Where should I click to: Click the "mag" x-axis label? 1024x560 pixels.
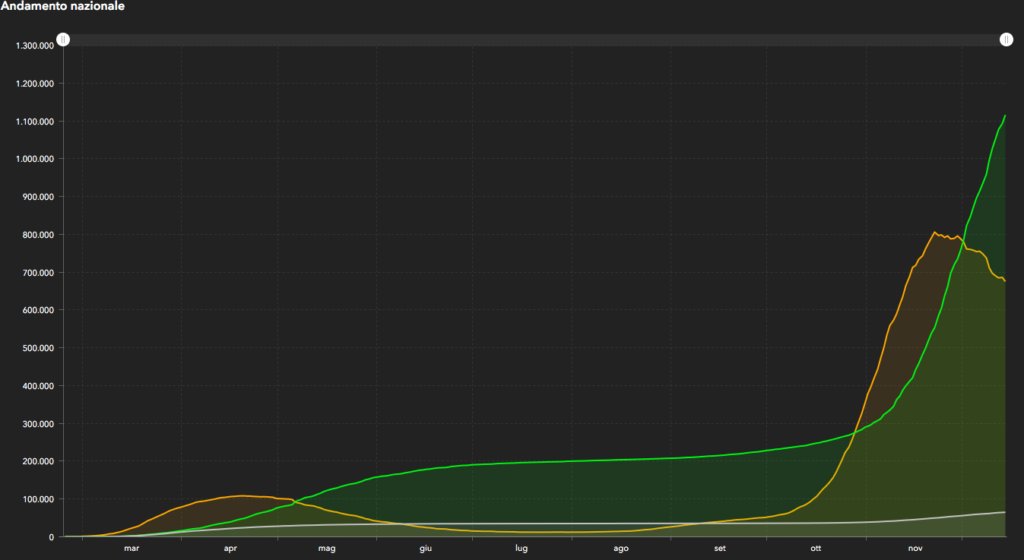pos(327,549)
